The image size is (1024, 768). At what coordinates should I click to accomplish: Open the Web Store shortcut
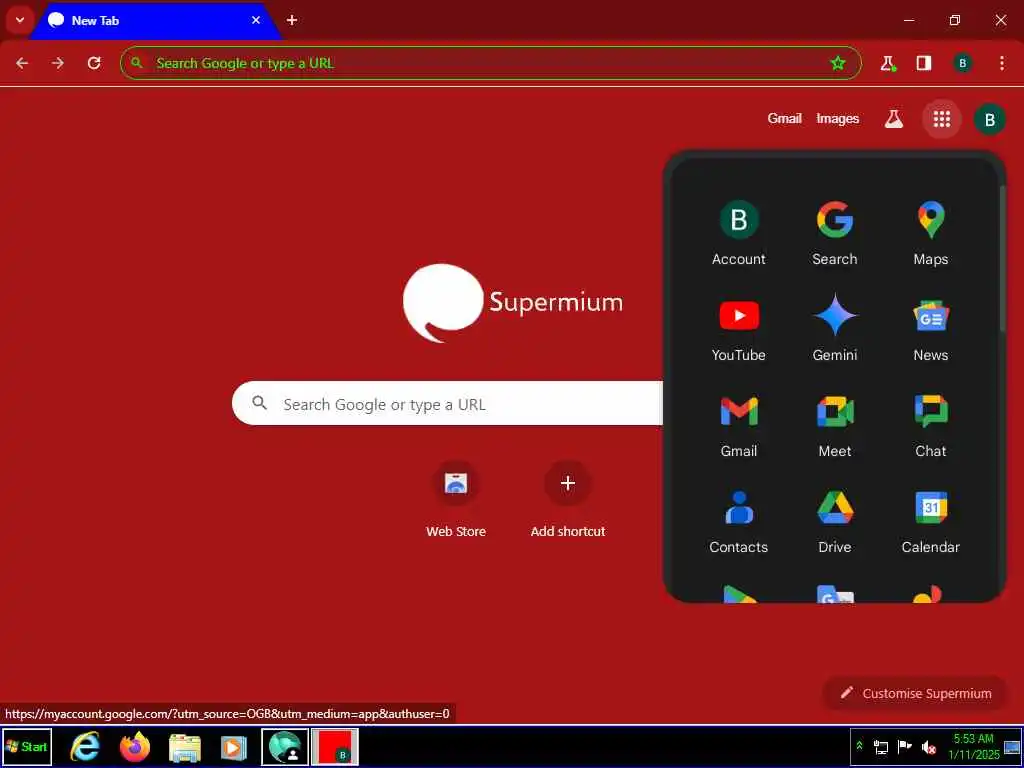pyautogui.click(x=456, y=501)
